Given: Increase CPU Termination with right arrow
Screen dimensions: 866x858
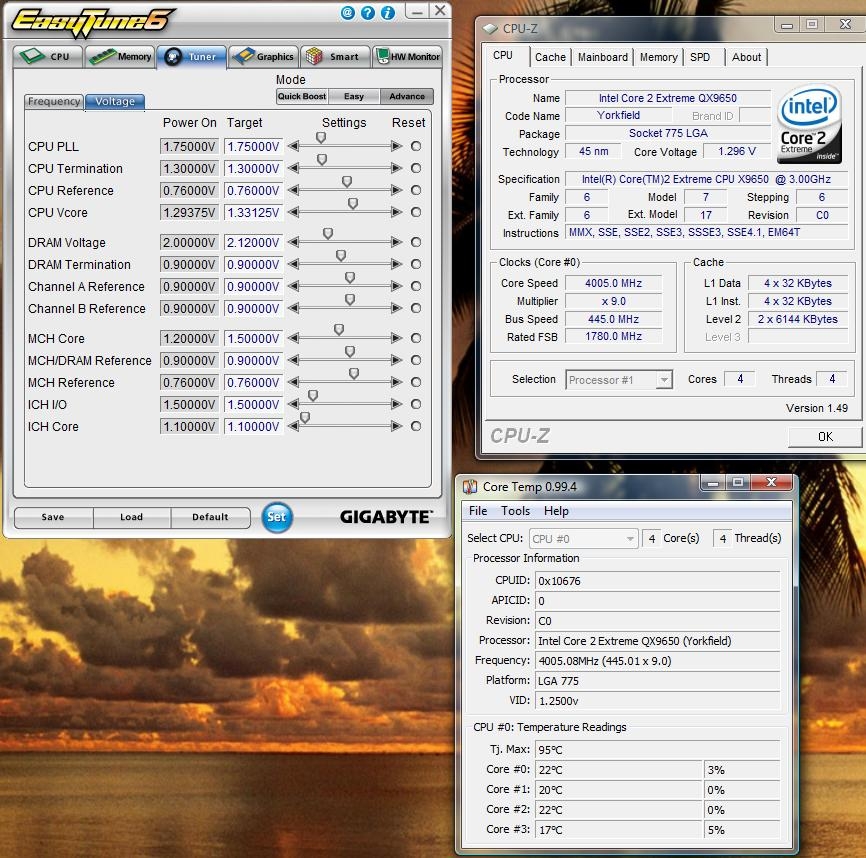Looking at the screenshot, I should (397, 168).
